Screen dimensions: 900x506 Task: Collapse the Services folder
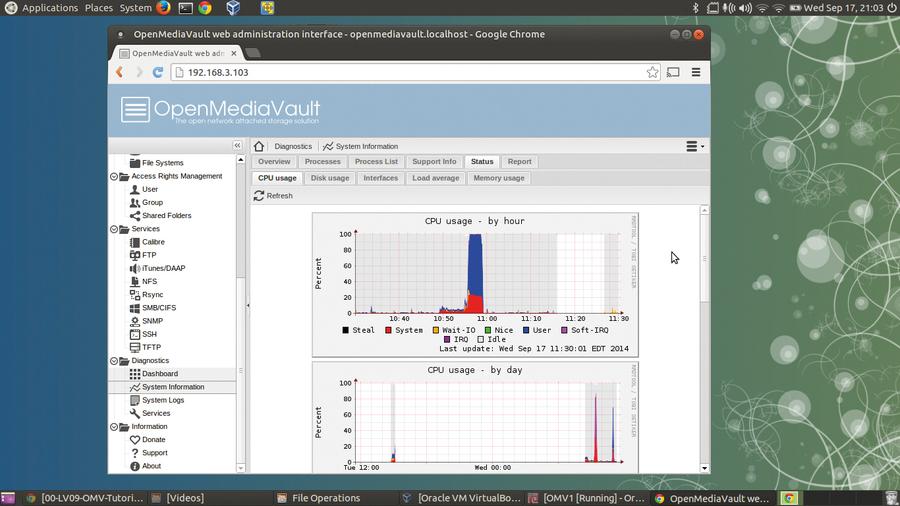[x=114, y=229]
